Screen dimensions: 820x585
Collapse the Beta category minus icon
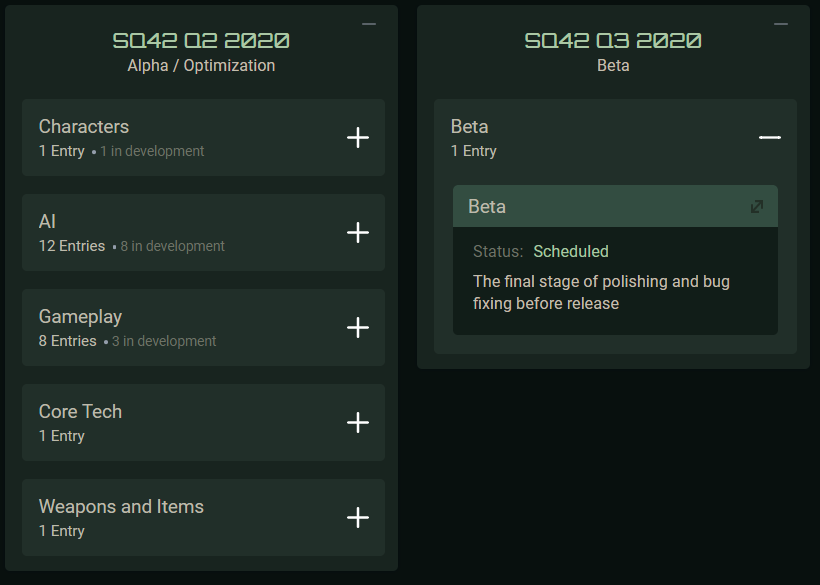click(x=769, y=138)
